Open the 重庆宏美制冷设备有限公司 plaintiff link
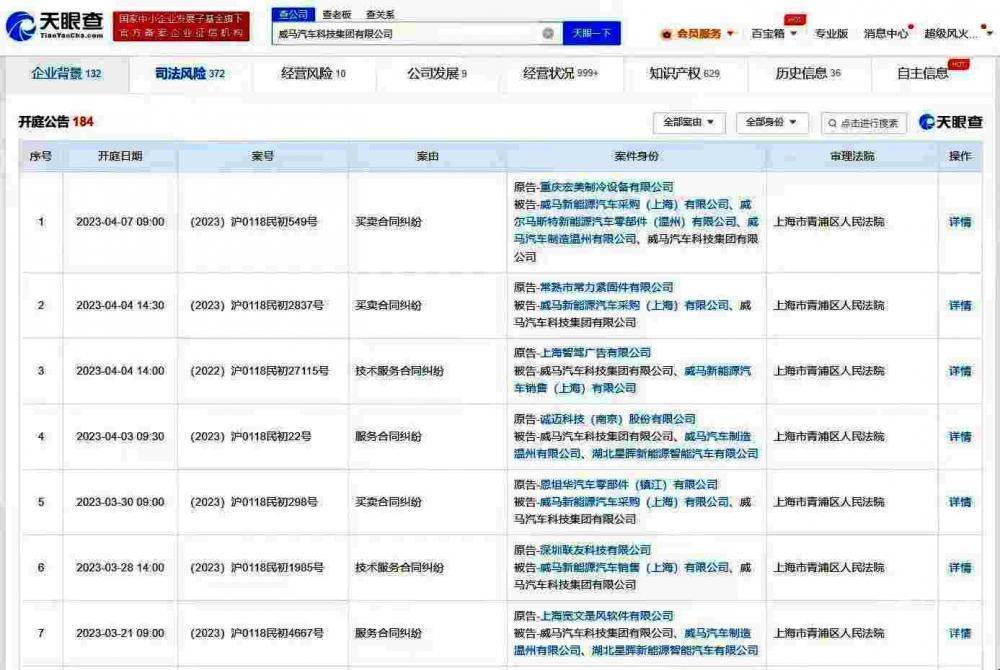This screenshot has height=670, width=1000. click(x=607, y=187)
